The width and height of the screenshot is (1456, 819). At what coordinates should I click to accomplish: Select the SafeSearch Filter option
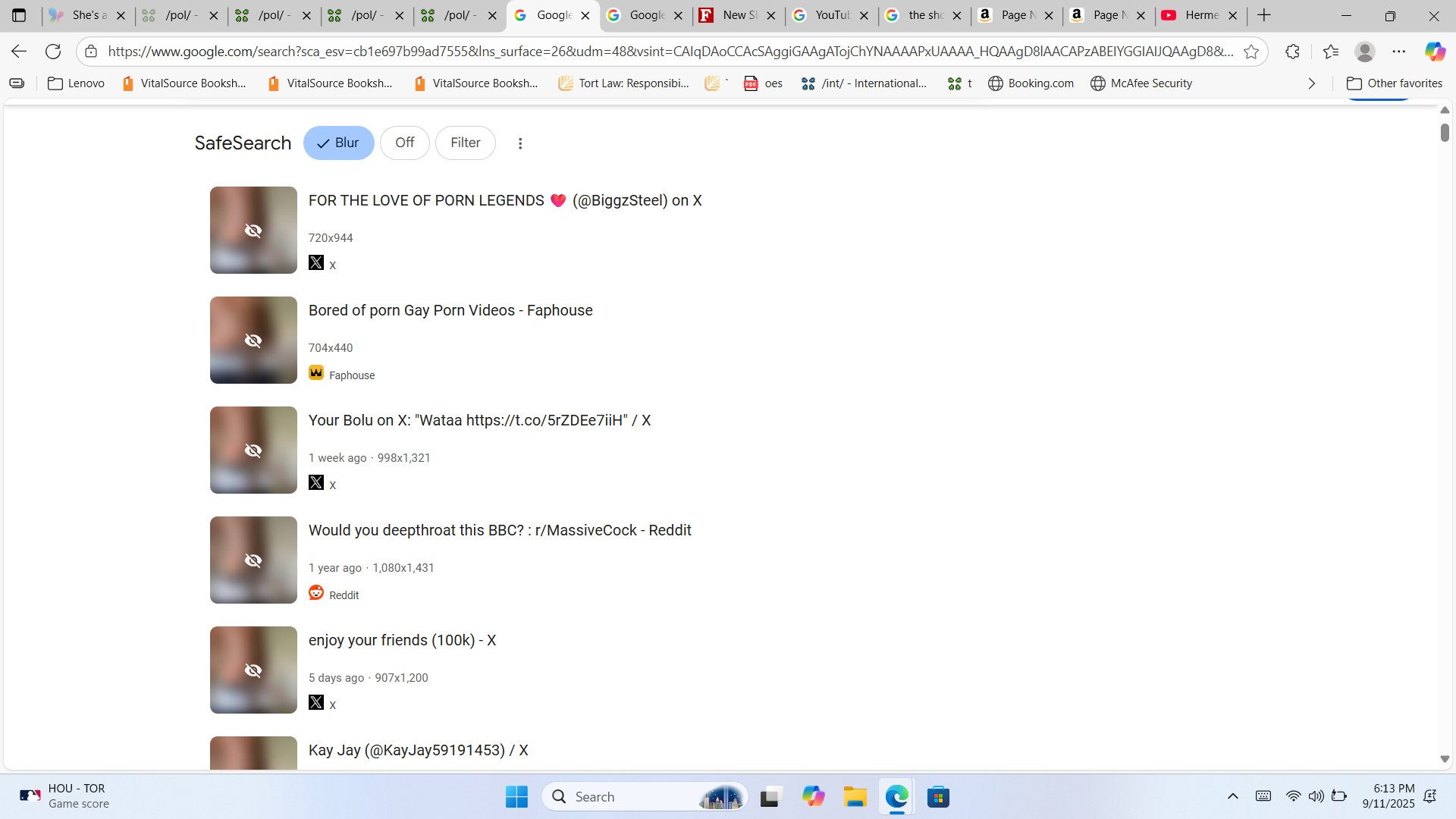coord(465,143)
